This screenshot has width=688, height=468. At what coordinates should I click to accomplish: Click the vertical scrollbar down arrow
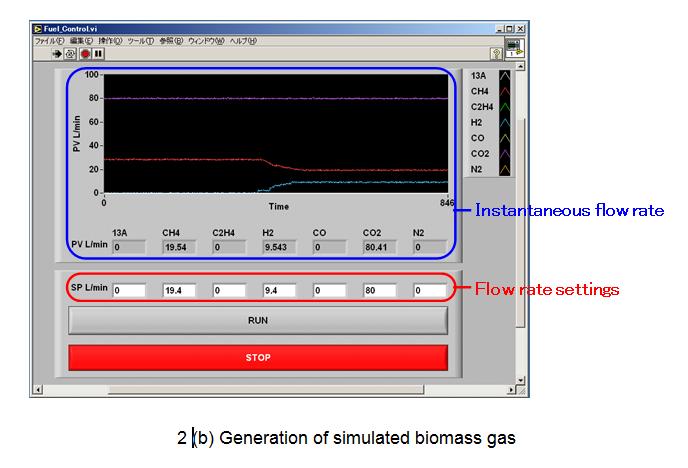pos(520,380)
